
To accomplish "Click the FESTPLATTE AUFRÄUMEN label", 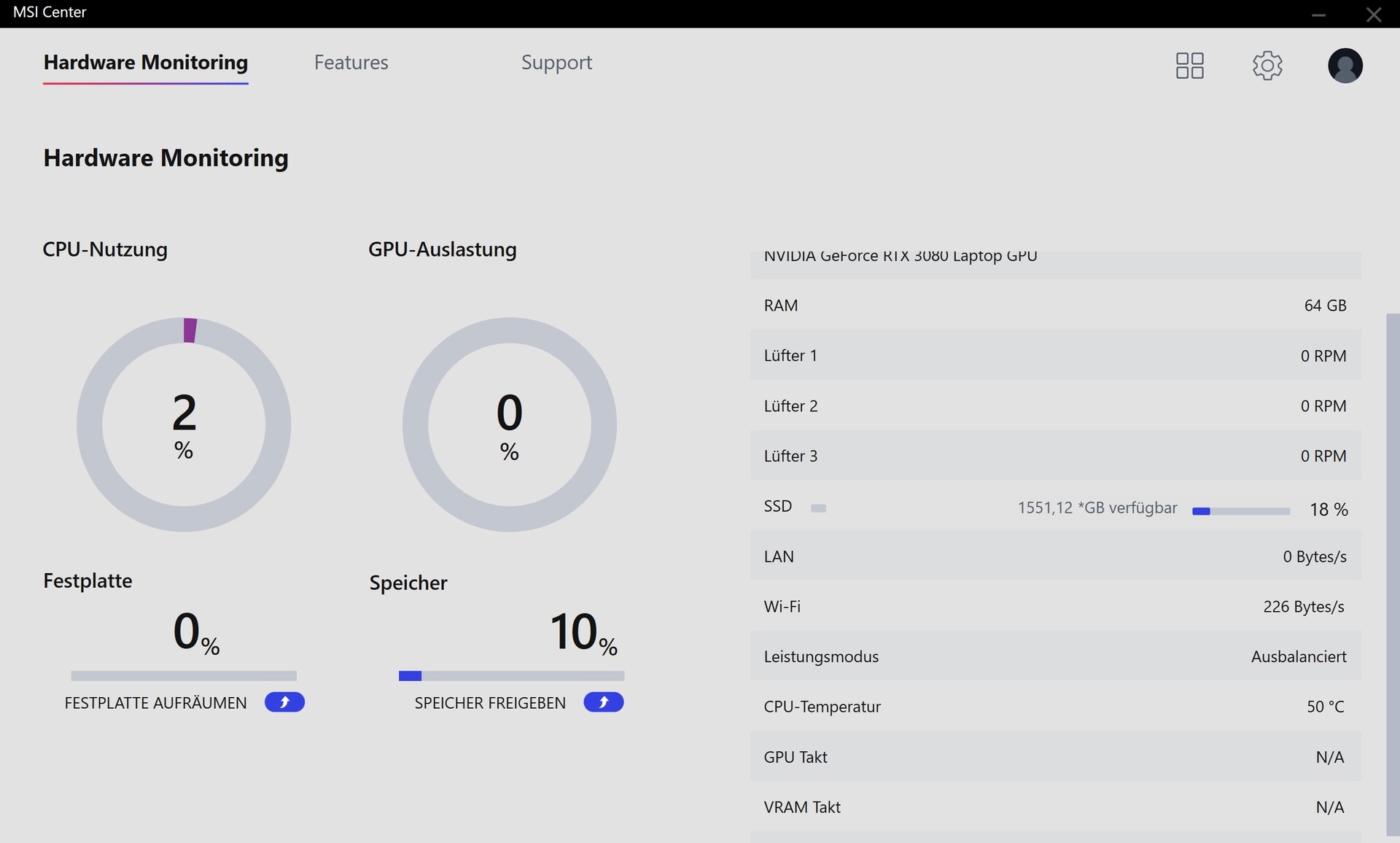I will (155, 703).
